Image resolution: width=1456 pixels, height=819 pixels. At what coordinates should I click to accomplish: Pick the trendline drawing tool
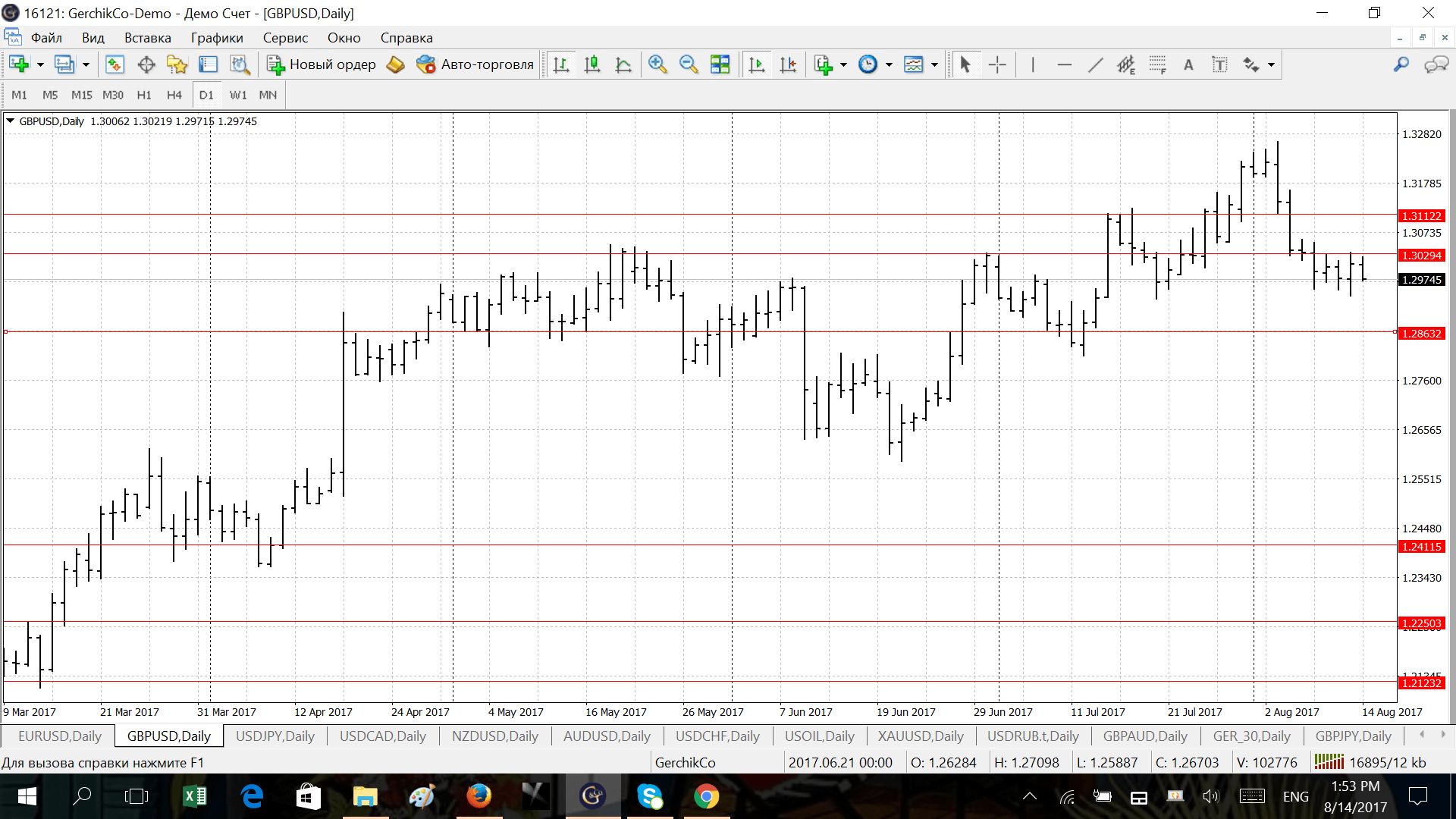1095,65
